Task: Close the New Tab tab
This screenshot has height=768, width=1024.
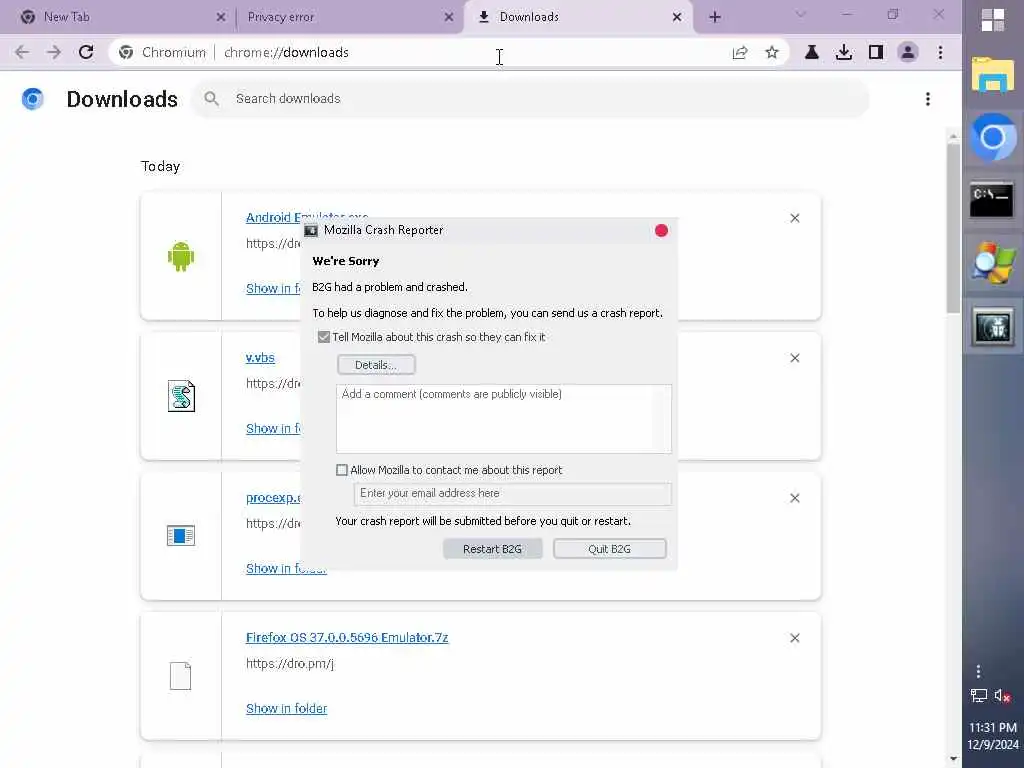Action: coord(221,17)
